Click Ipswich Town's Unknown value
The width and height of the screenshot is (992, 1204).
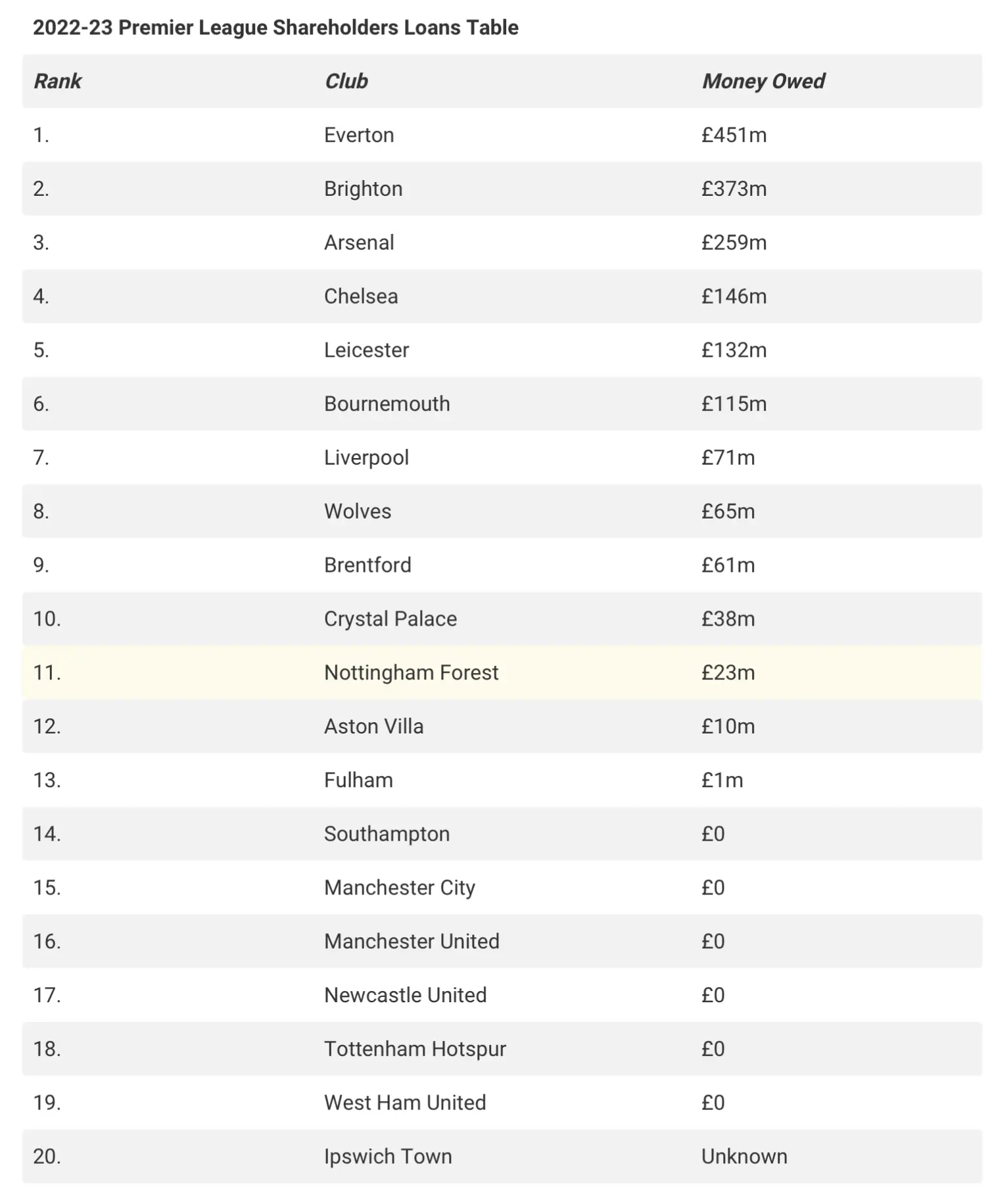[744, 1157]
